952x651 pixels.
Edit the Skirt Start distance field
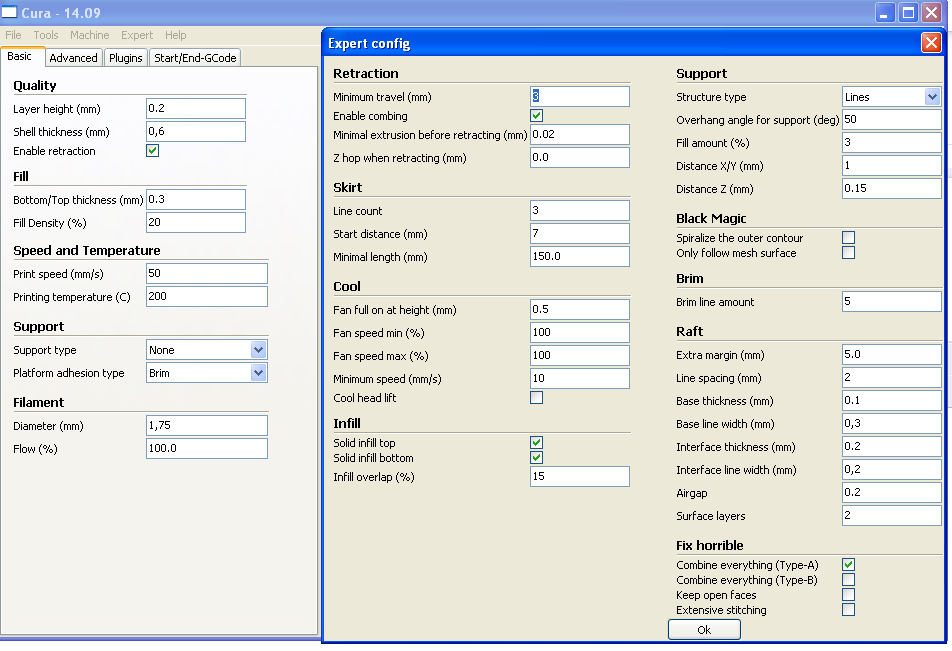click(x=580, y=234)
